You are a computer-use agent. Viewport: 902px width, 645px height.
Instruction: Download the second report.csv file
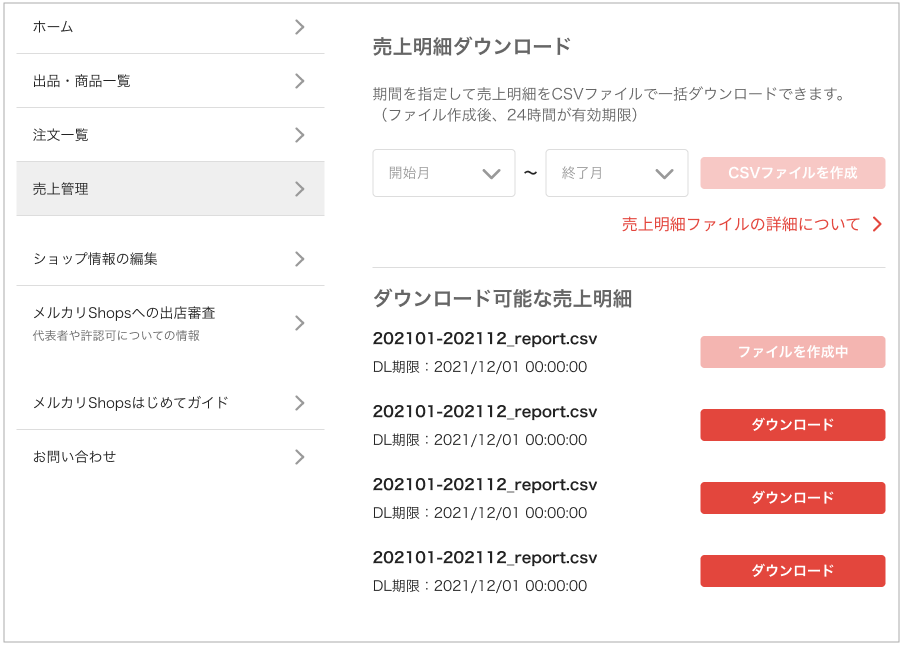click(x=793, y=425)
